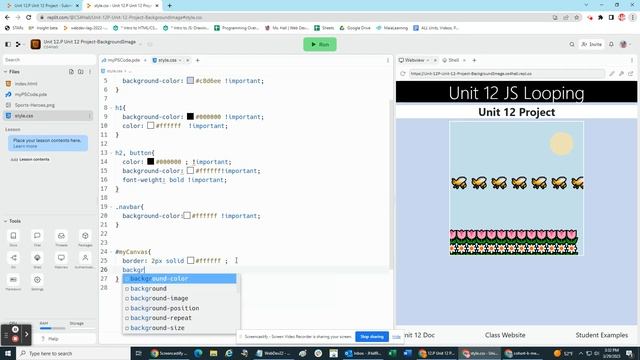Choose background-image from autocomplete list
Viewport: 640px width, 360px height.
[180, 298]
